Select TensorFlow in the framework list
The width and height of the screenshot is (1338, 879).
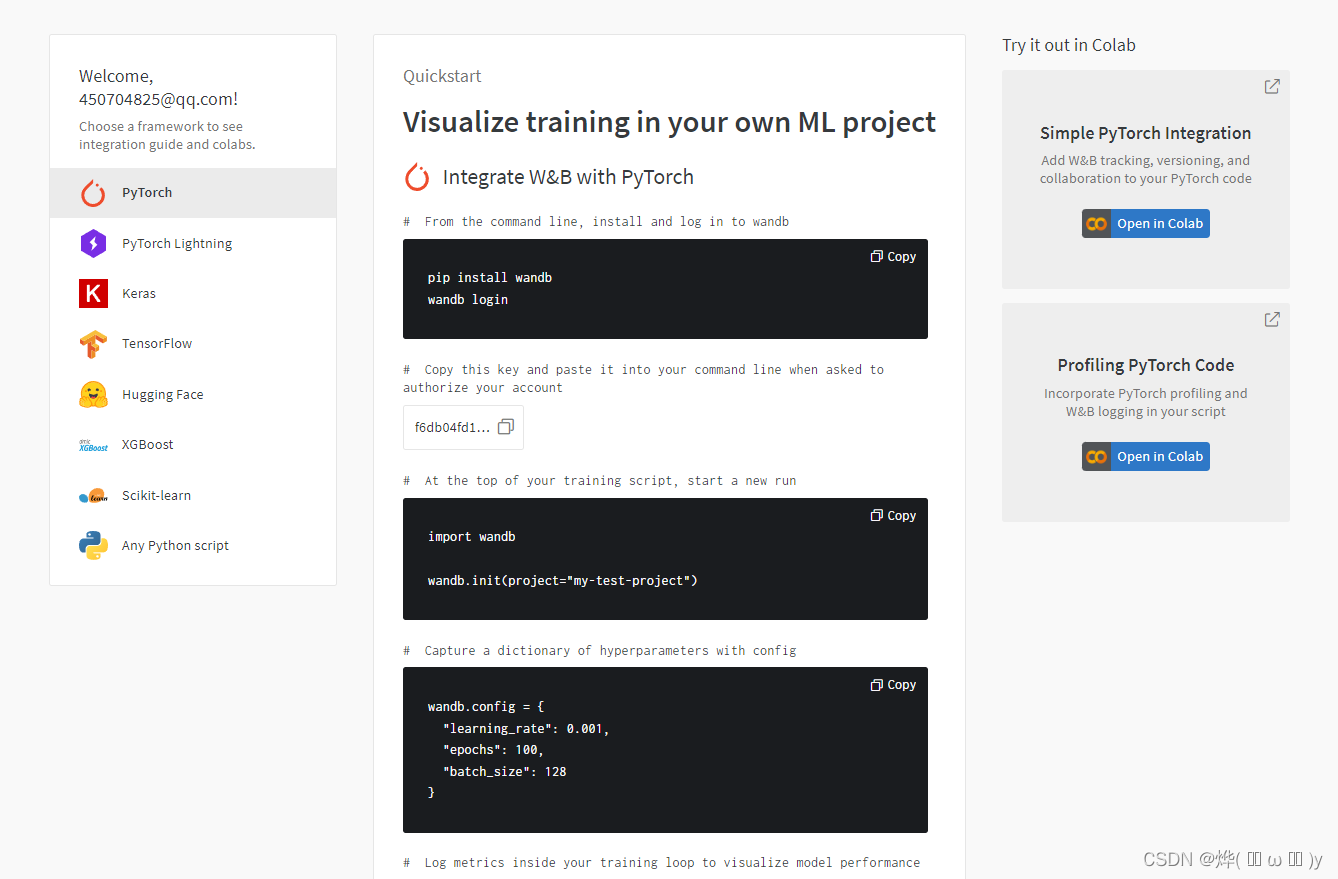[193, 343]
